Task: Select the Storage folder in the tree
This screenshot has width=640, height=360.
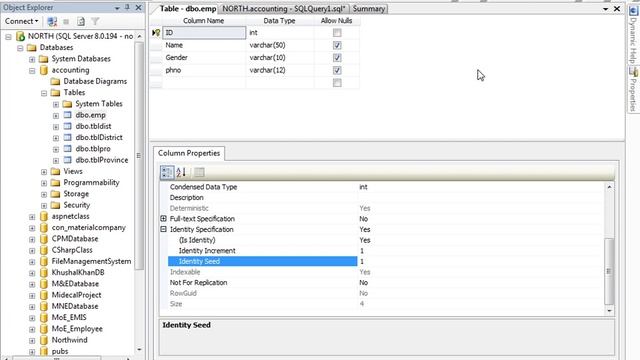Action: pyautogui.click(x=76, y=194)
